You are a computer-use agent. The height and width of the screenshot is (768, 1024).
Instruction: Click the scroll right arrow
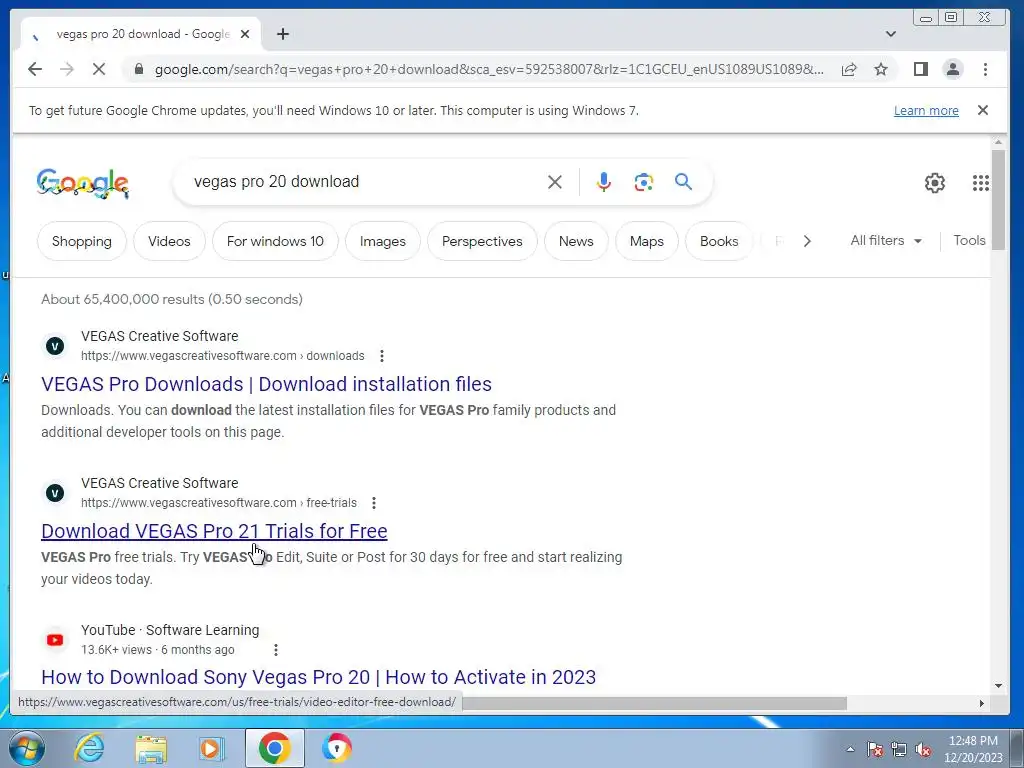[981, 703]
